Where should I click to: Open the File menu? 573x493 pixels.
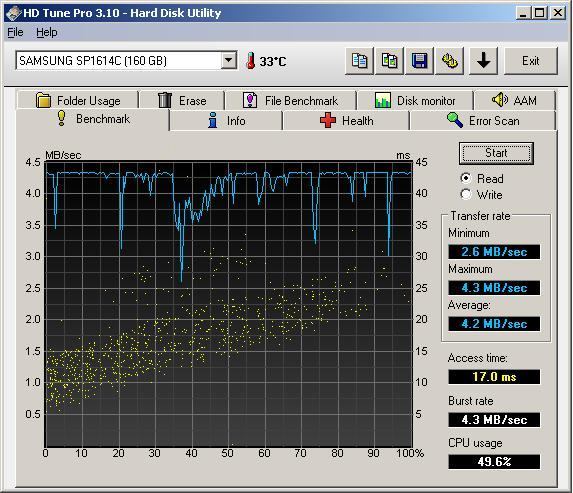pos(15,33)
